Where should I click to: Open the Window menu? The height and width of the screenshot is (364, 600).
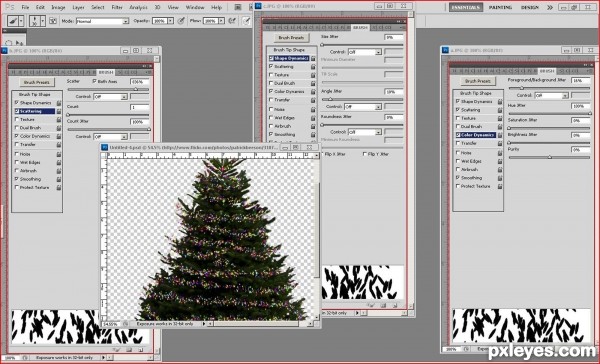pyautogui.click(x=195, y=7)
